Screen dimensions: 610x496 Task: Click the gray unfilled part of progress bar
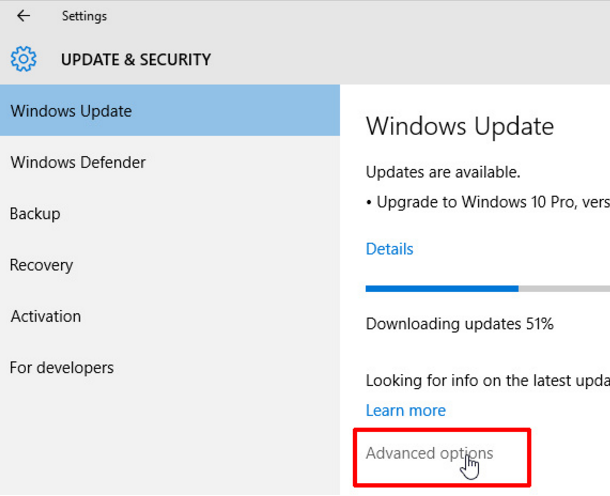(x=564, y=289)
